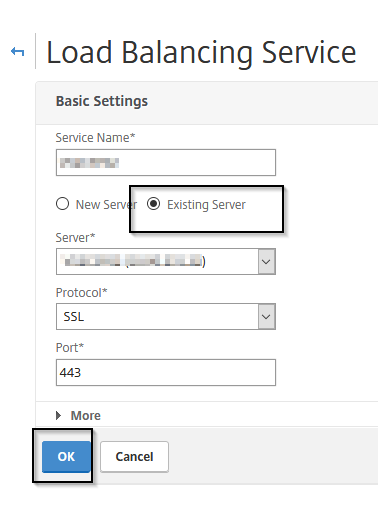Click the Service Name* label
Viewport: 378px width, 521px height.
95,138
